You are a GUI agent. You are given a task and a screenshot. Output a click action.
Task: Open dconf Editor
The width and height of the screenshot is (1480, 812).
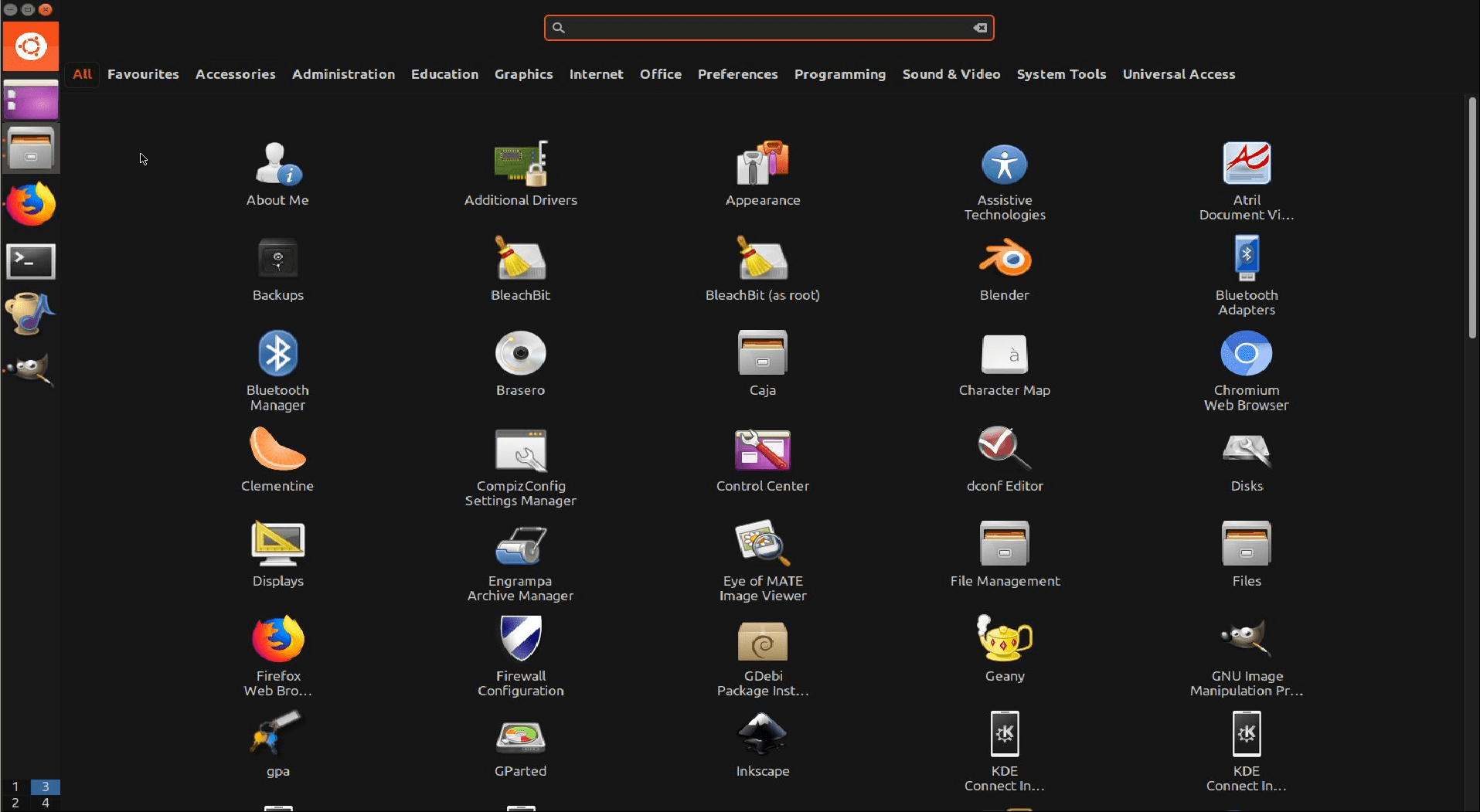1004,460
